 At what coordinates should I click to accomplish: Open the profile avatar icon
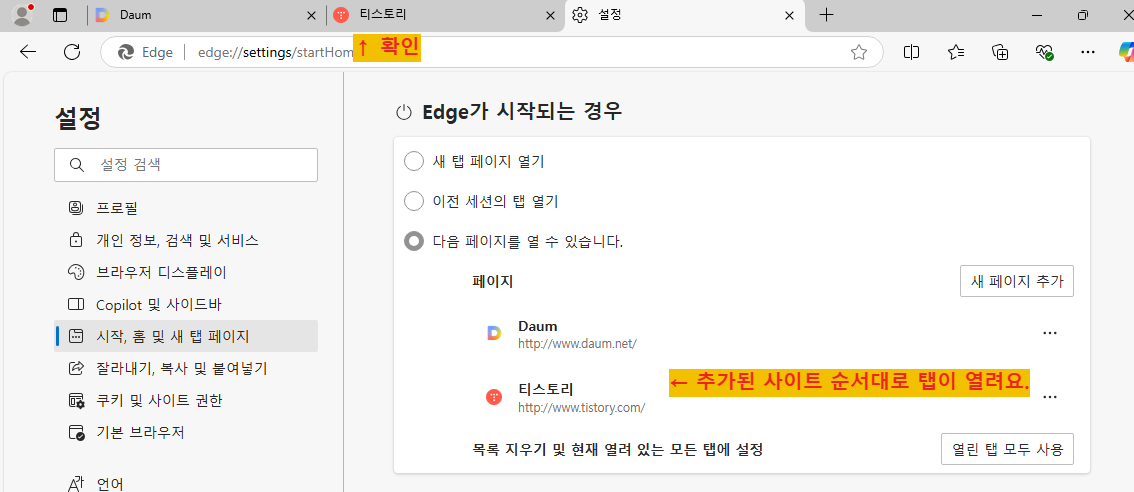[23, 15]
